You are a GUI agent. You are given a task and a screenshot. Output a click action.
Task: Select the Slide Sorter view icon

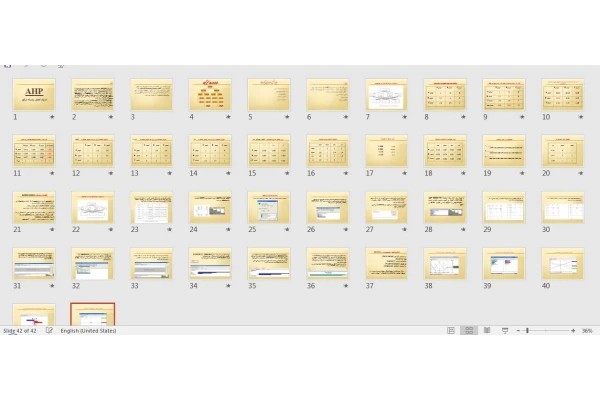(x=469, y=330)
